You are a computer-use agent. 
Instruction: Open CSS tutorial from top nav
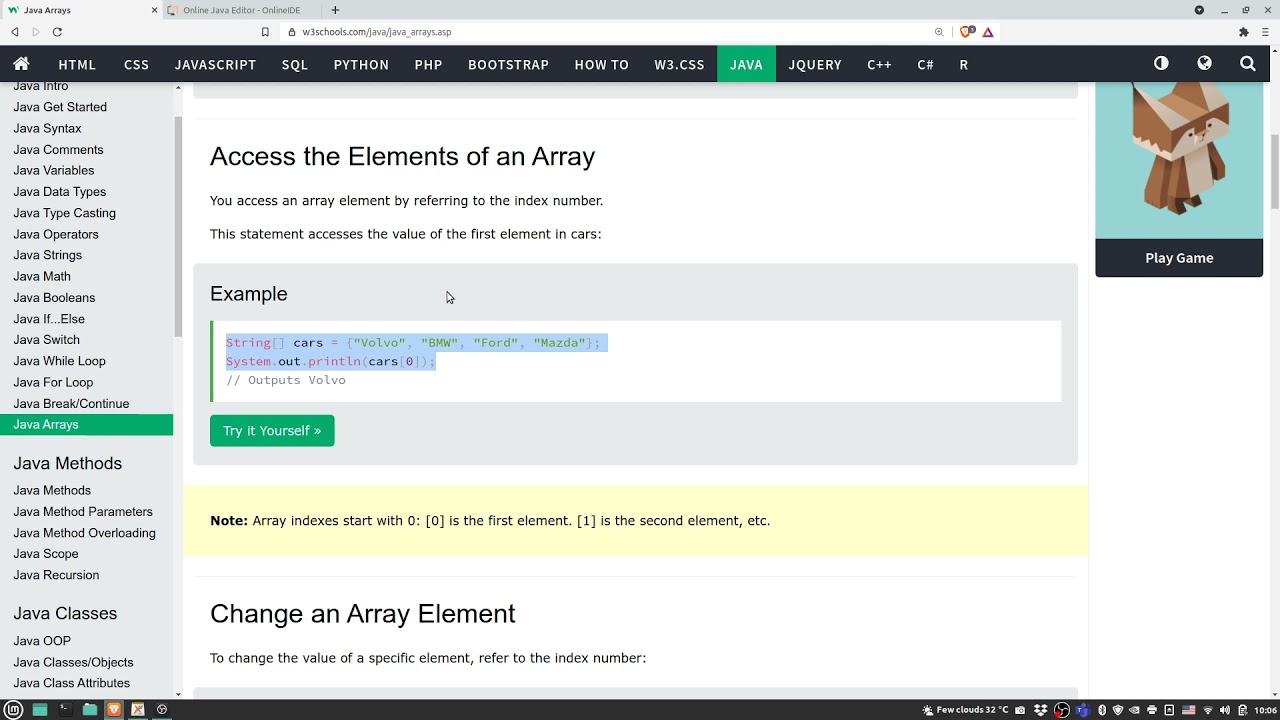[136, 64]
